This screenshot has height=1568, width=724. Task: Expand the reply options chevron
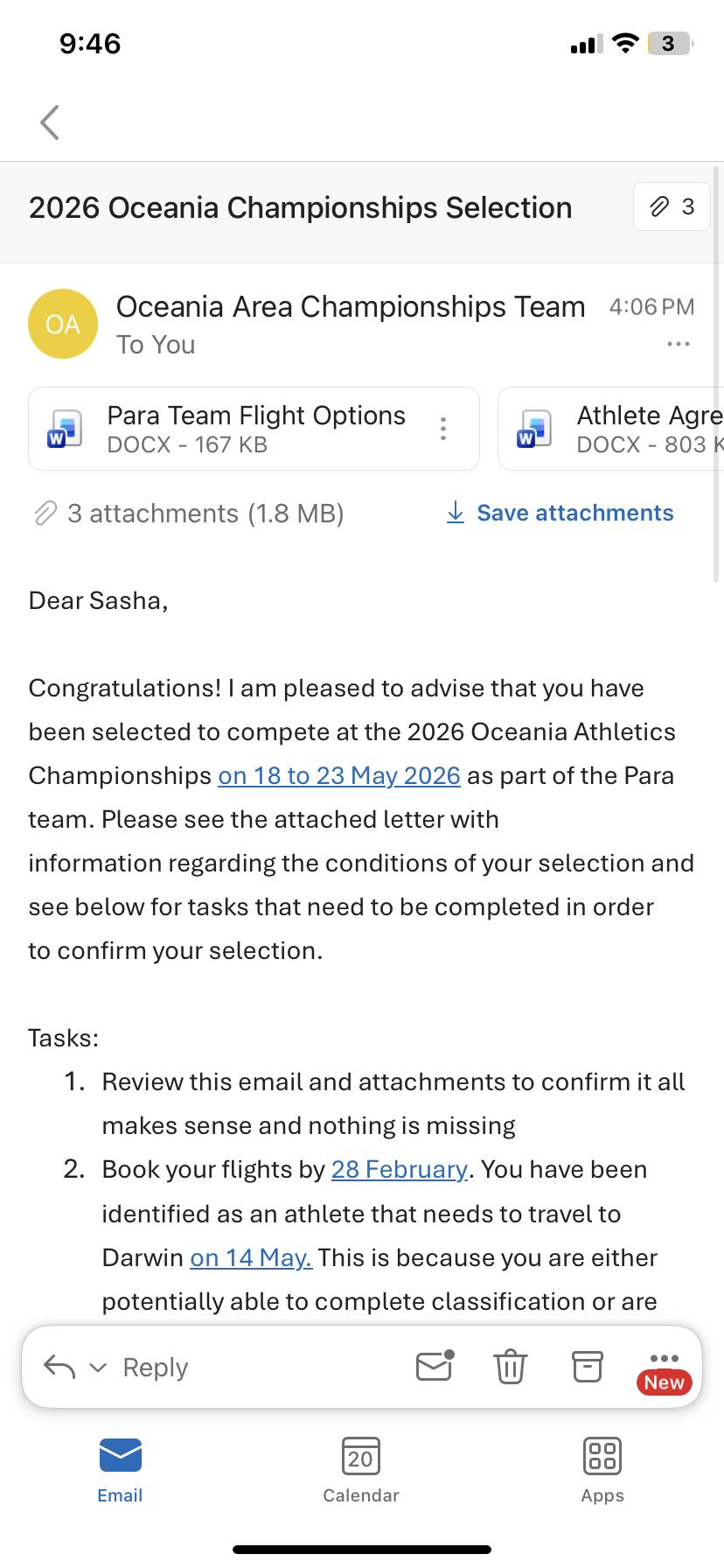(x=98, y=1368)
